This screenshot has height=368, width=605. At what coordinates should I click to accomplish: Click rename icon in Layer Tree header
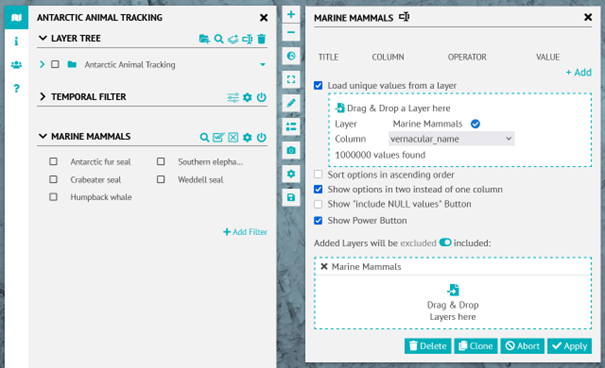[x=247, y=39]
